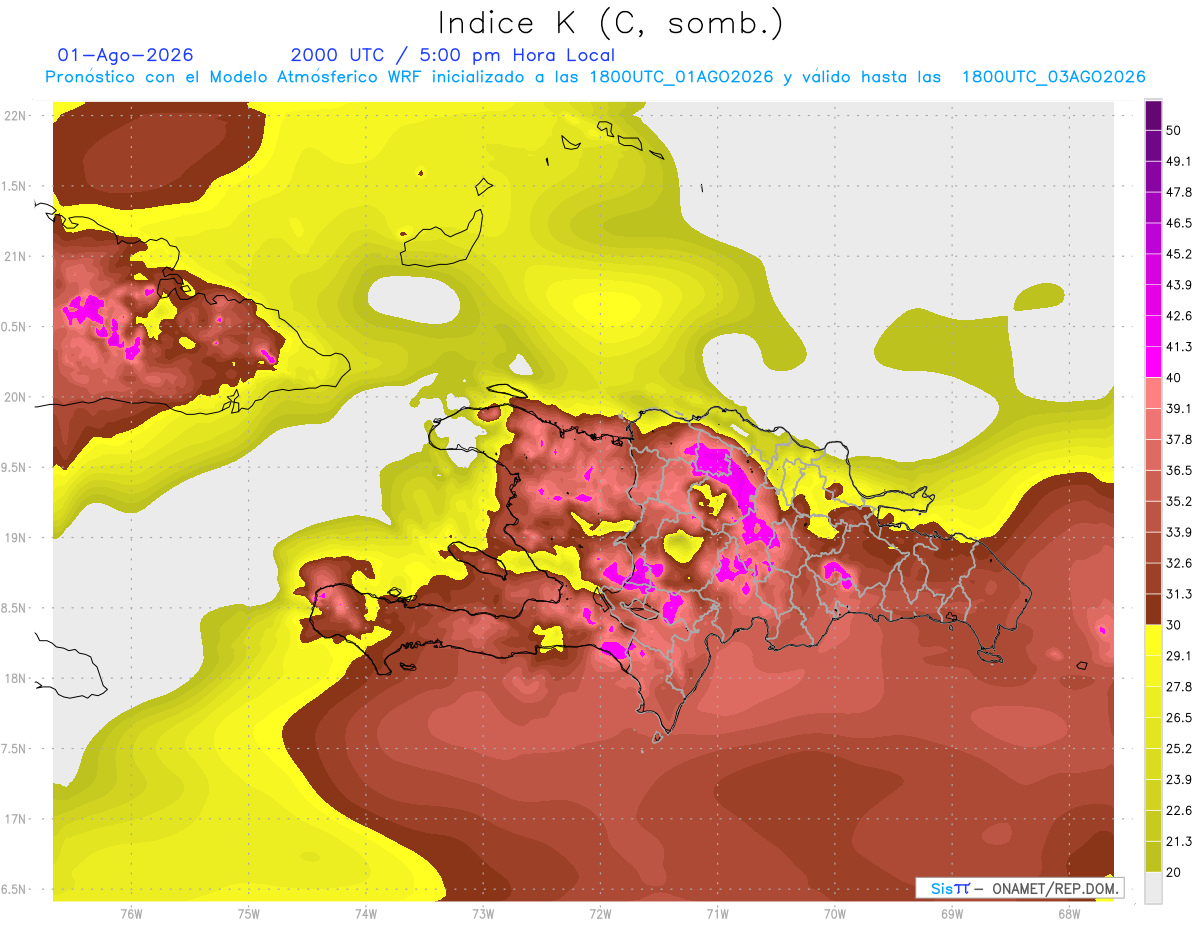Click the 73W longitude label
This screenshot has width=1200, height=927.
point(483,913)
